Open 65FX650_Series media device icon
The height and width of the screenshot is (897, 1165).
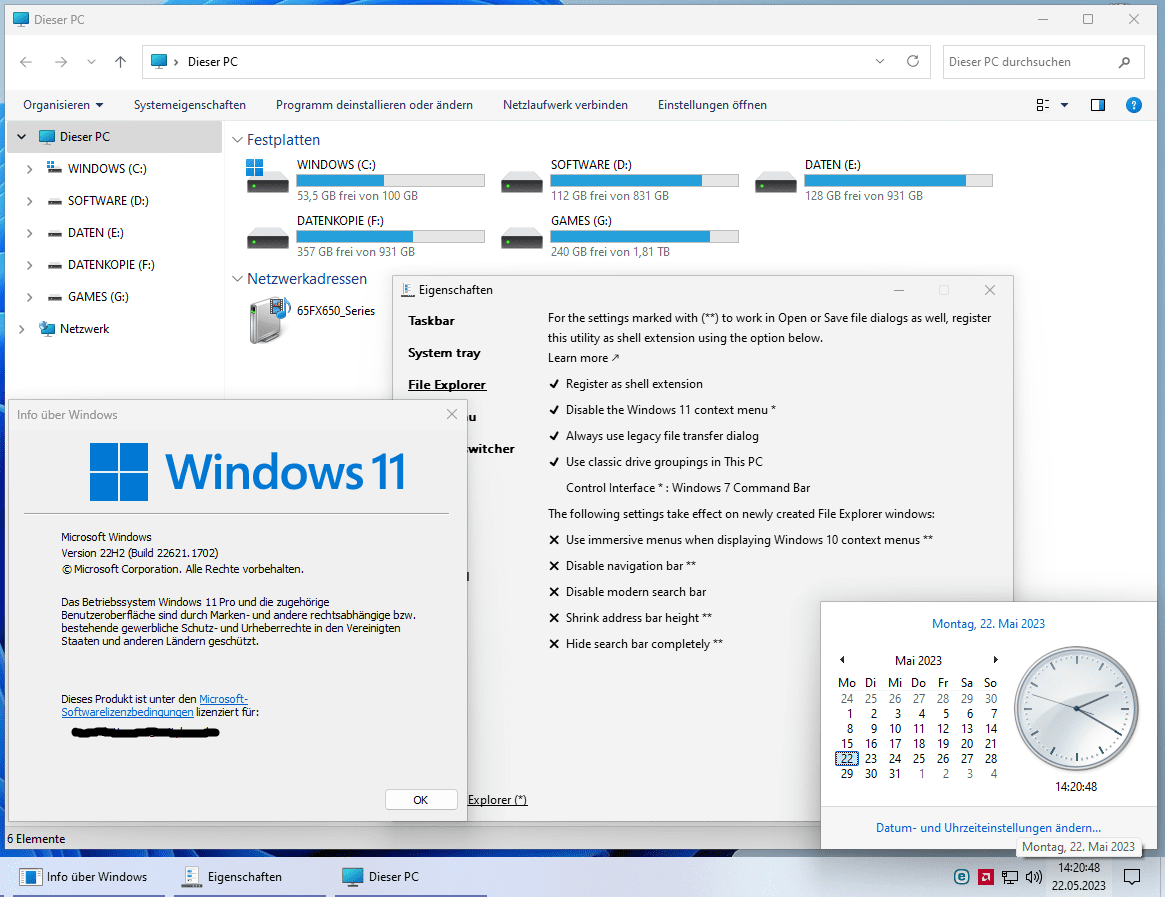268,320
